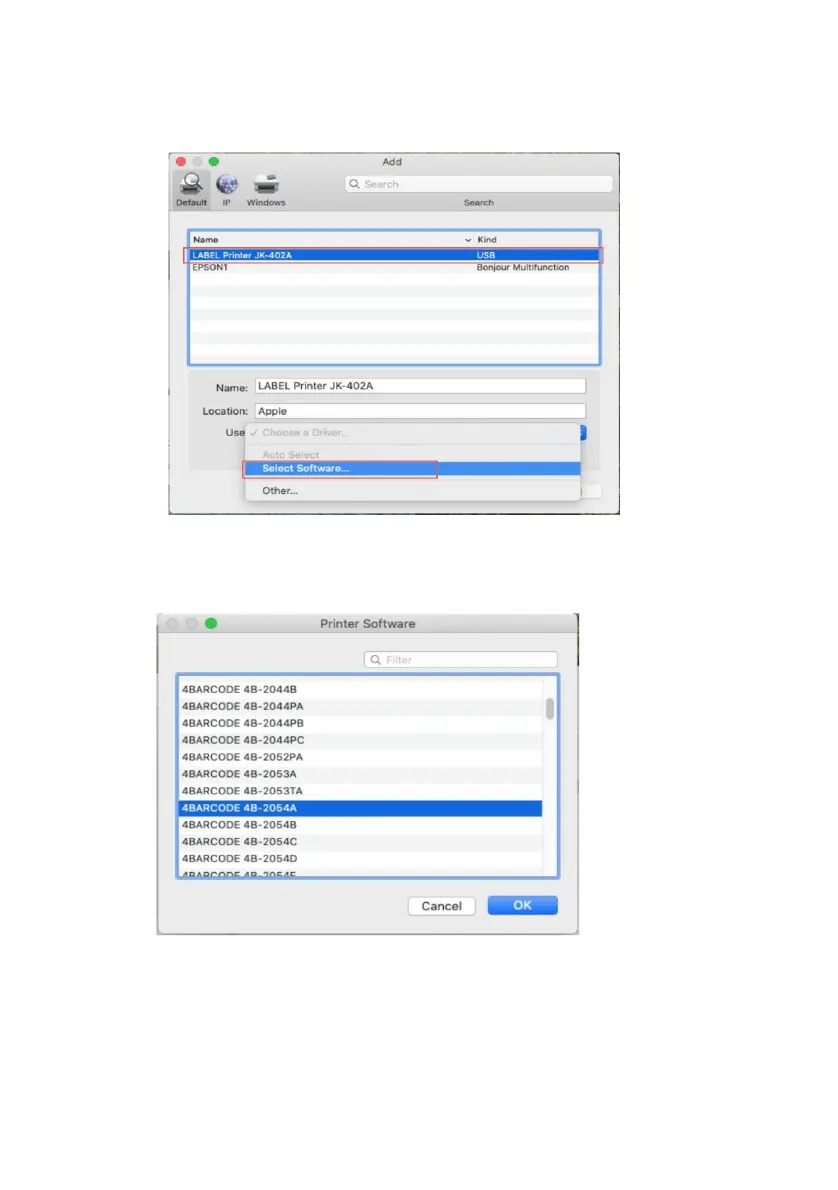The height and width of the screenshot is (1190, 838).
Task: Select LABEL Printer JK-402A row
Action: 394,255
